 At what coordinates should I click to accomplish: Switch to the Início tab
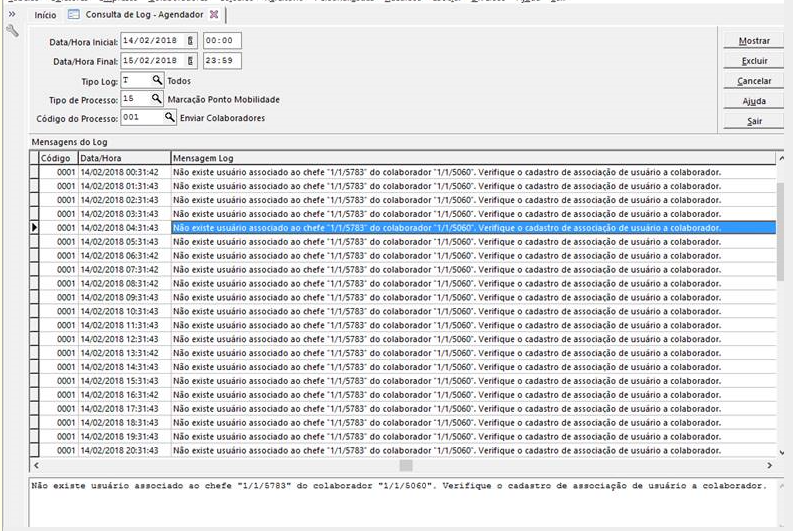pyautogui.click(x=46, y=15)
